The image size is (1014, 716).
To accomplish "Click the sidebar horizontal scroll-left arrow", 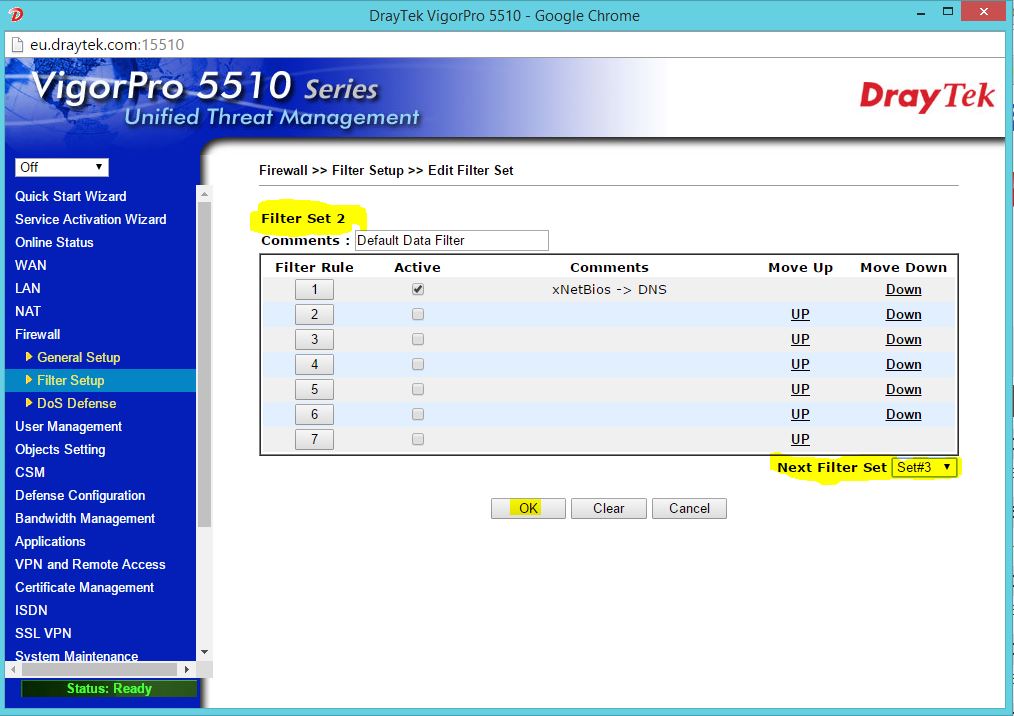I will pyautogui.click(x=12, y=669).
